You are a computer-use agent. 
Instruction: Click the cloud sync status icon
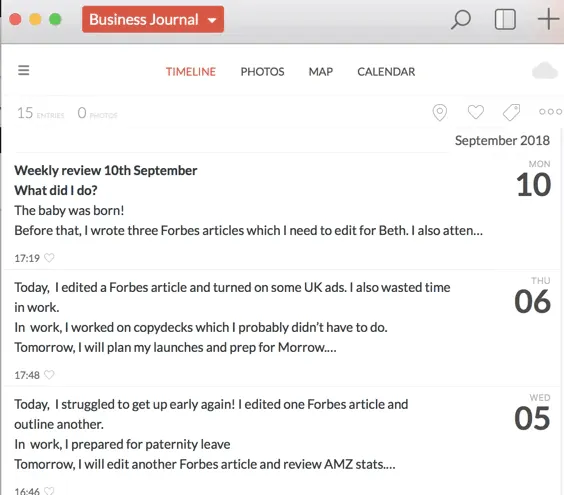click(545, 71)
